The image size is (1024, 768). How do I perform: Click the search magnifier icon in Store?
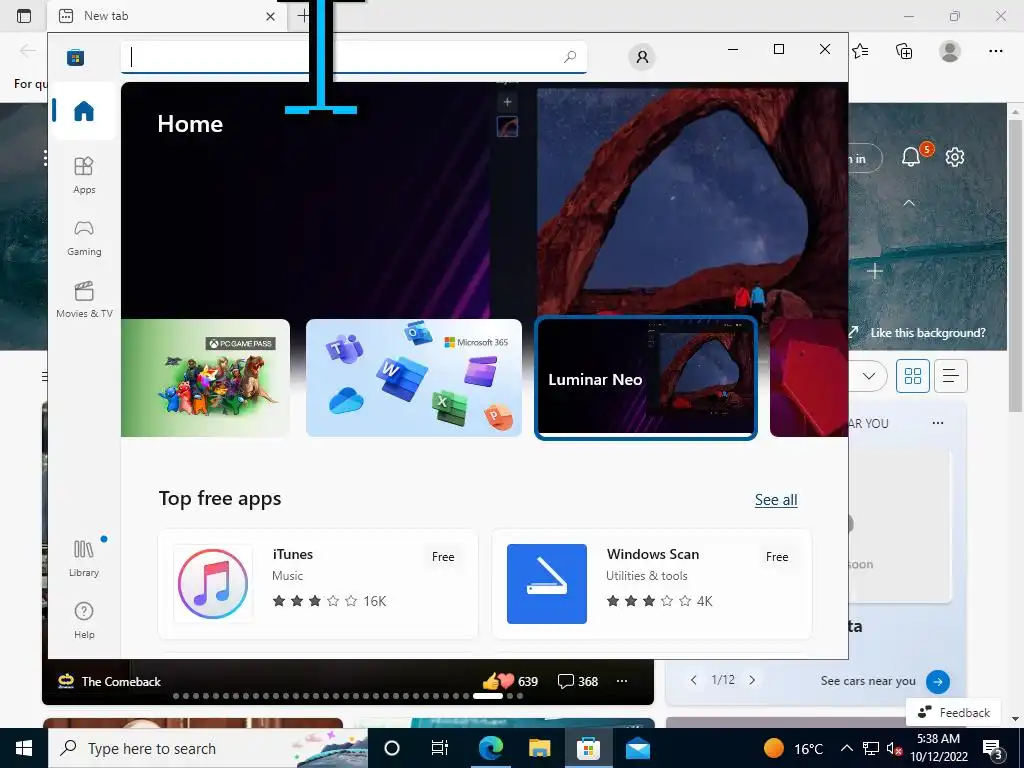(x=569, y=57)
